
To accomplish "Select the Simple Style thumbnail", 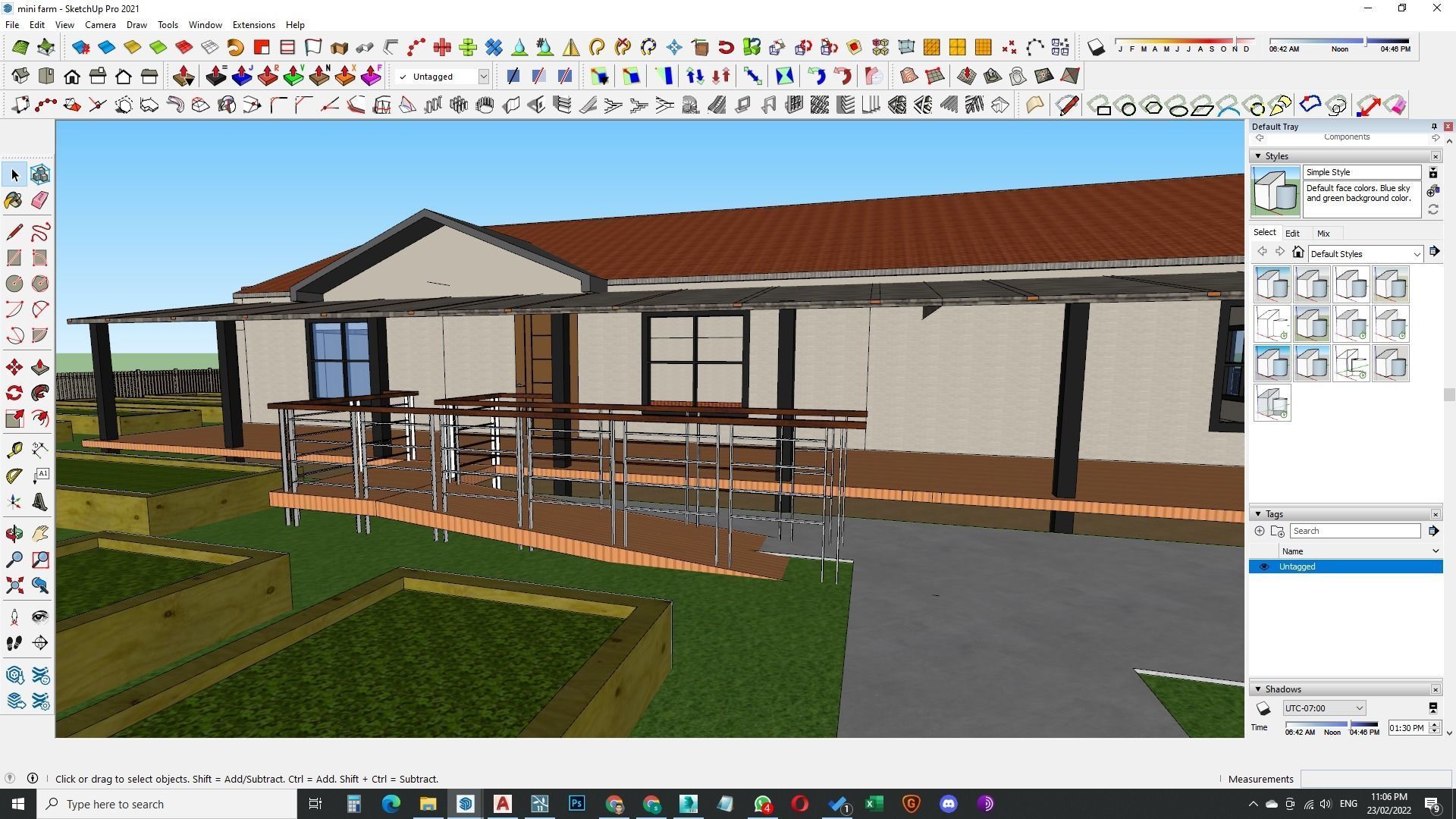I will (1275, 191).
